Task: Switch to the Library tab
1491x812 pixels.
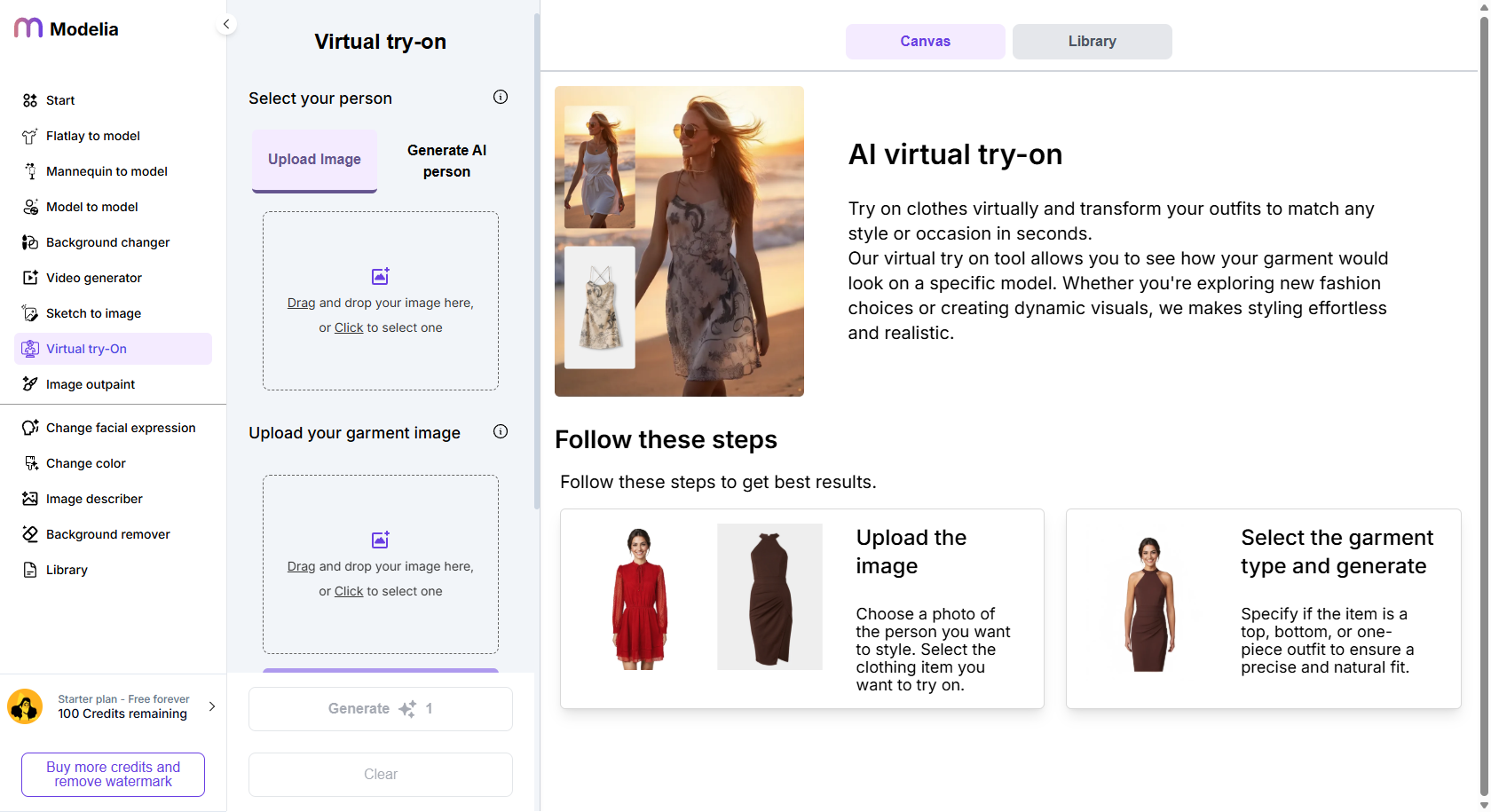Action: click(1092, 41)
